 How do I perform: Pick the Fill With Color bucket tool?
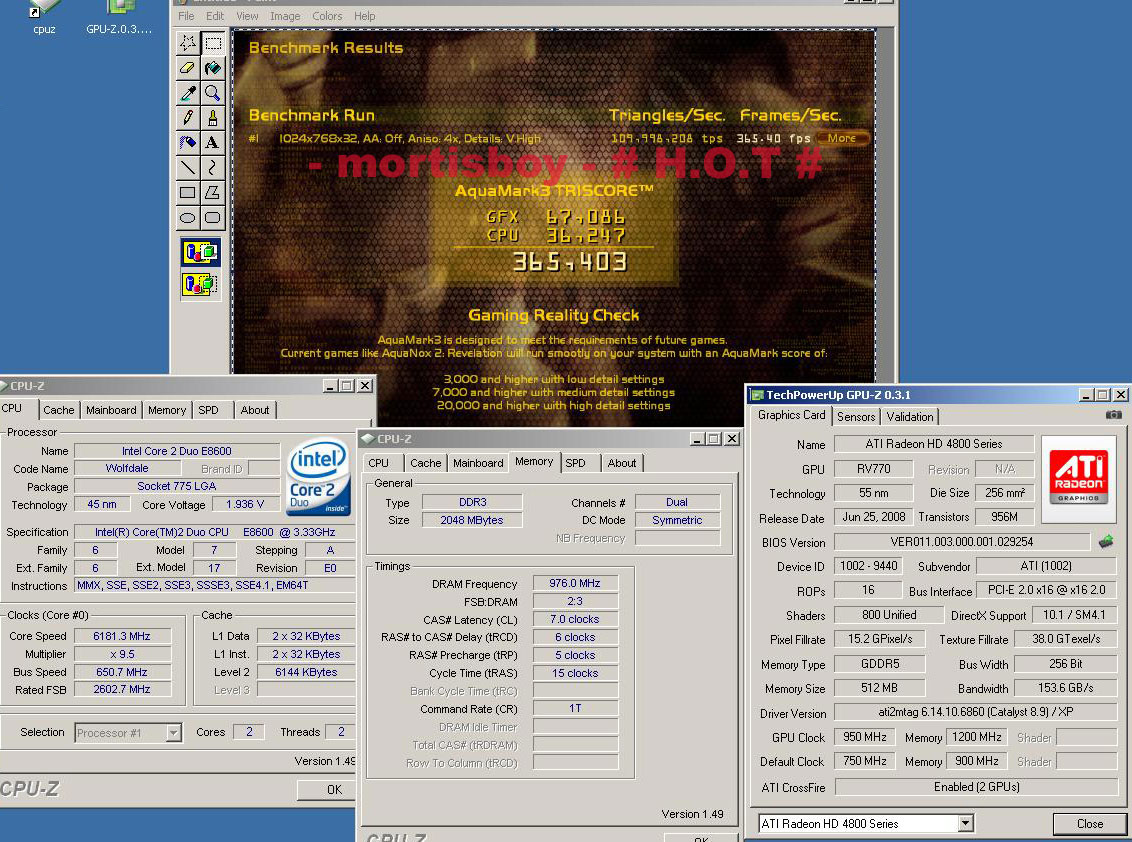pyautogui.click(x=213, y=68)
